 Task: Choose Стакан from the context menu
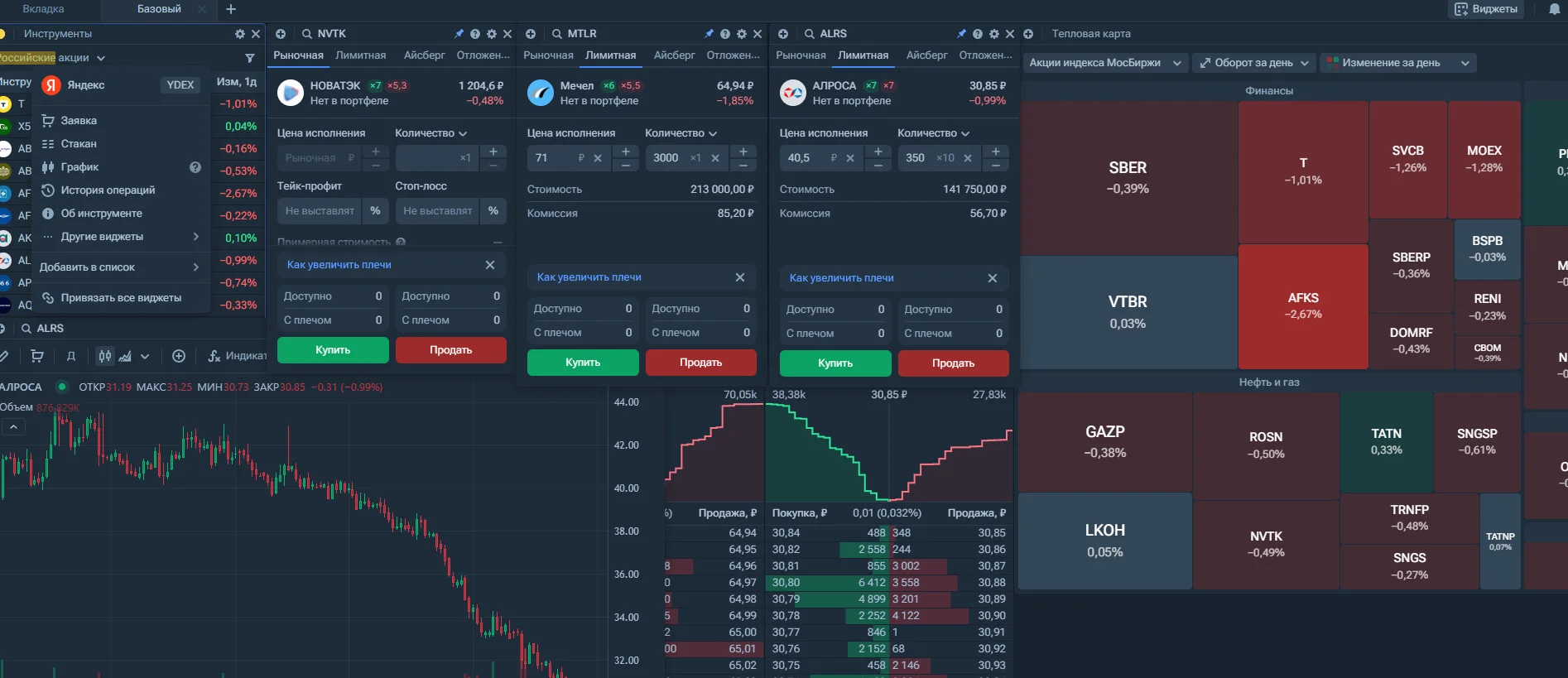pyautogui.click(x=120, y=144)
